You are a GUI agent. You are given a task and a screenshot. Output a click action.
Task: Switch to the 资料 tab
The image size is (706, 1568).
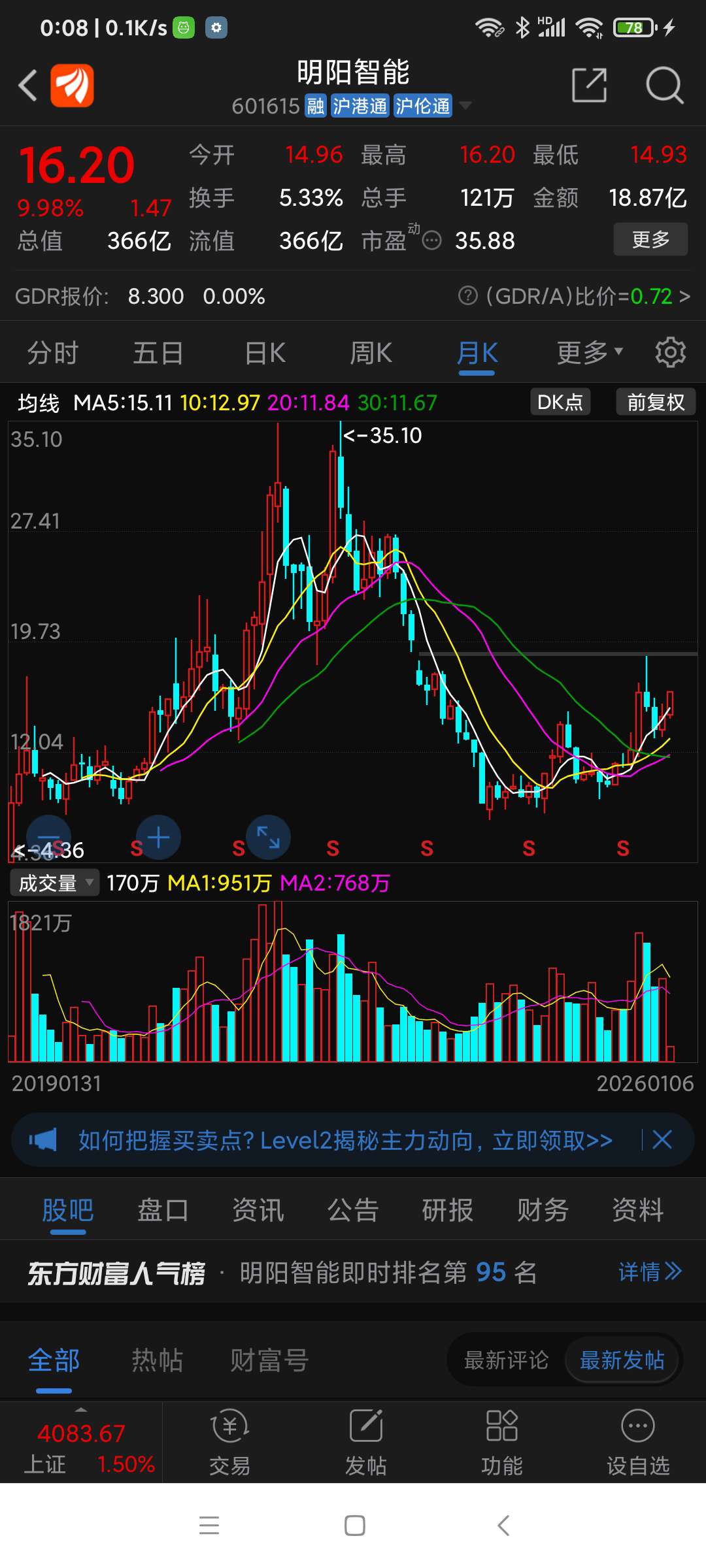coord(638,1211)
